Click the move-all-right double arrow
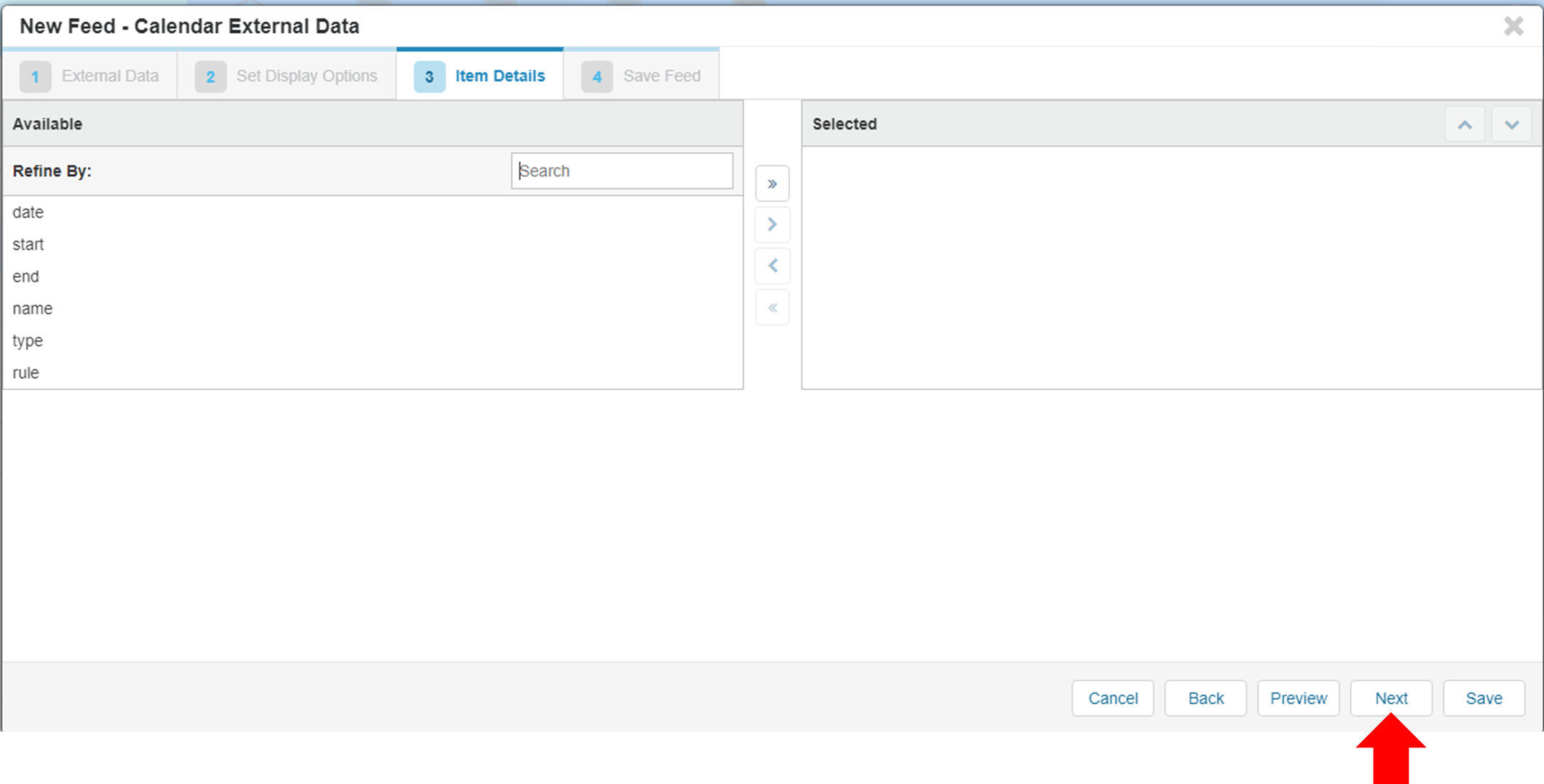The width and height of the screenshot is (1544, 784). [x=772, y=183]
